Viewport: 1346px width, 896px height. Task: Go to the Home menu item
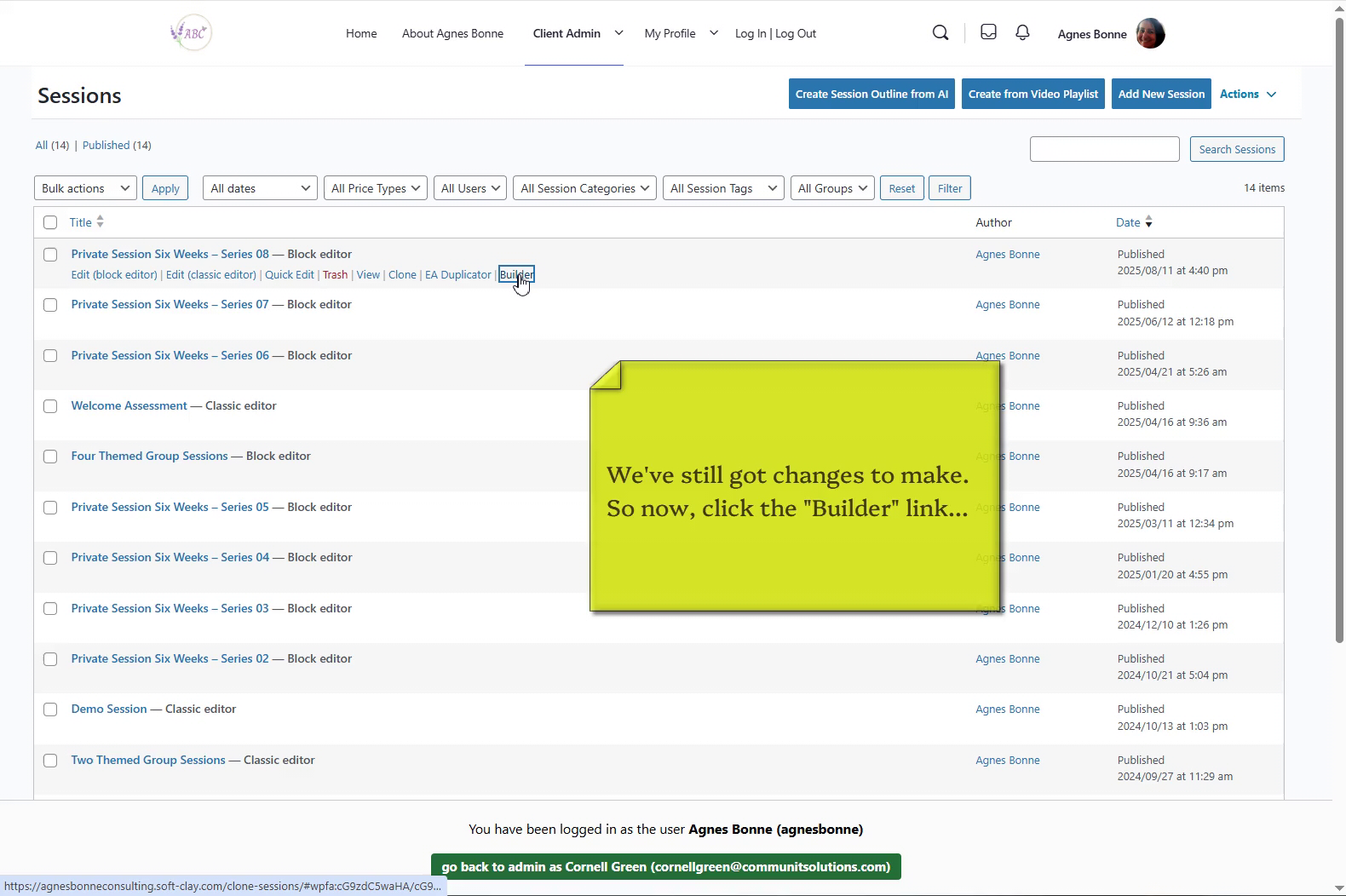coord(361,33)
